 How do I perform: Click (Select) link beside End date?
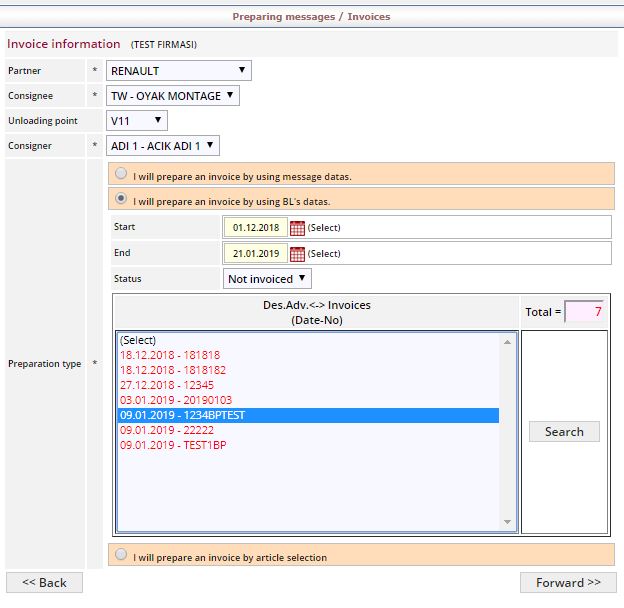click(x=324, y=253)
